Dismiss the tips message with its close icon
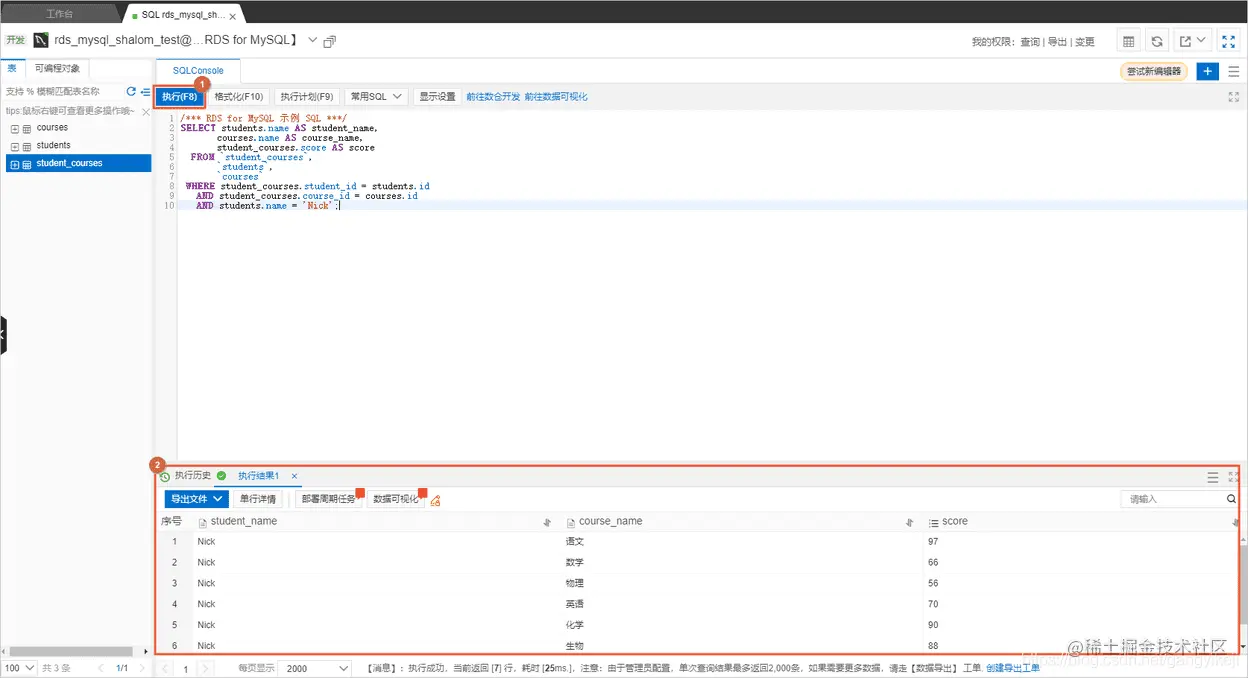This screenshot has width=1248, height=678. pos(146,111)
